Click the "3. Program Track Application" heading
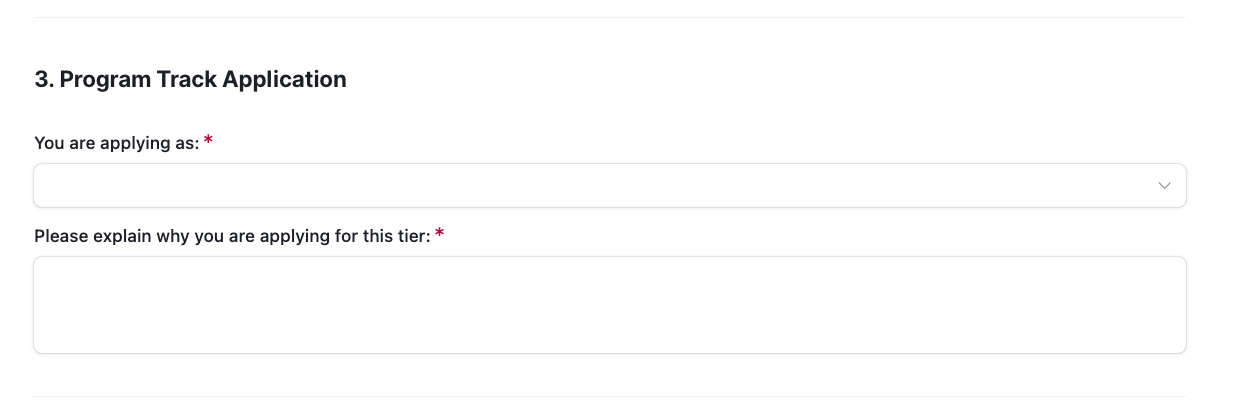The height and width of the screenshot is (416, 1234). pyautogui.click(x=190, y=80)
